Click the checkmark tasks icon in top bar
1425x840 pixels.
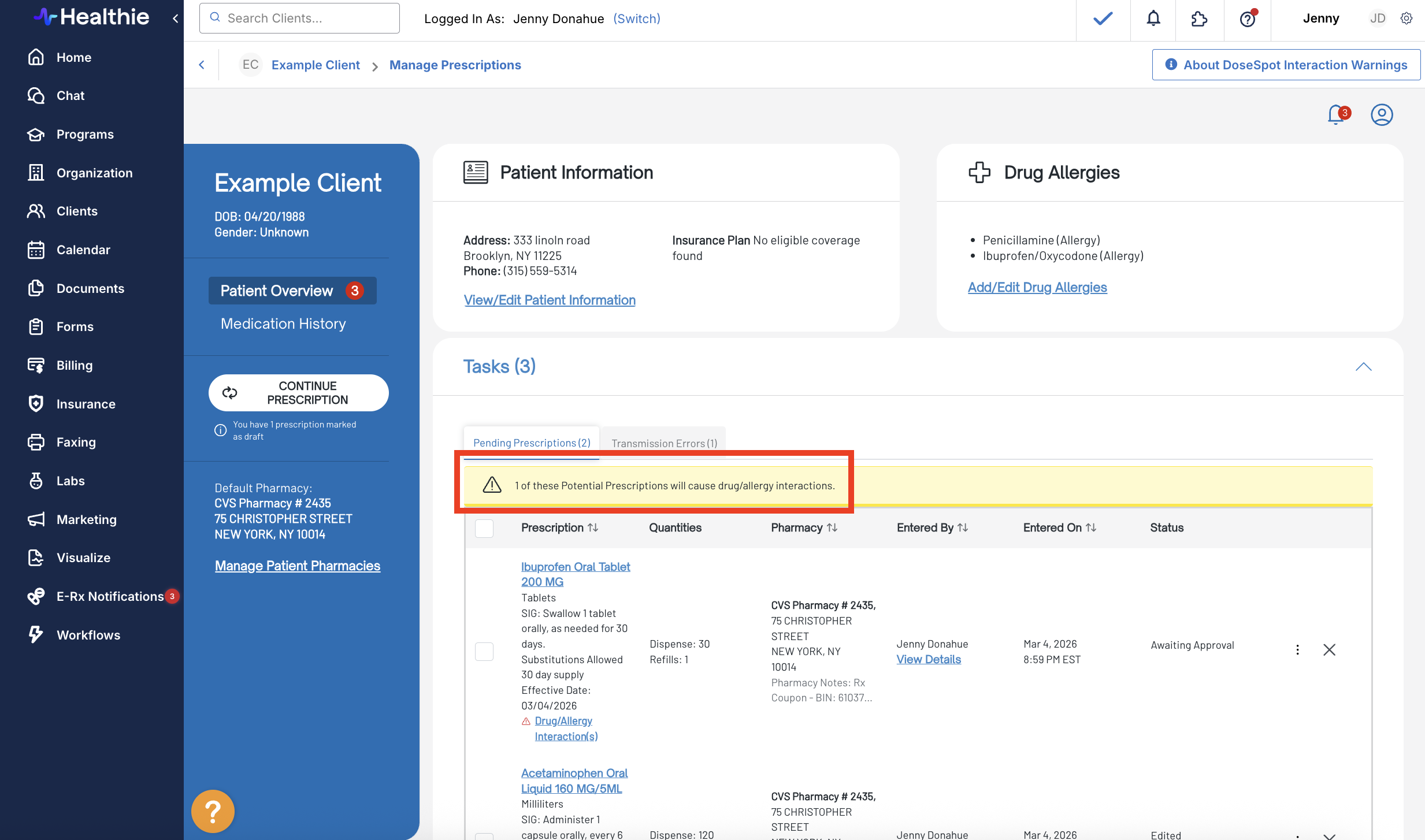(x=1103, y=18)
